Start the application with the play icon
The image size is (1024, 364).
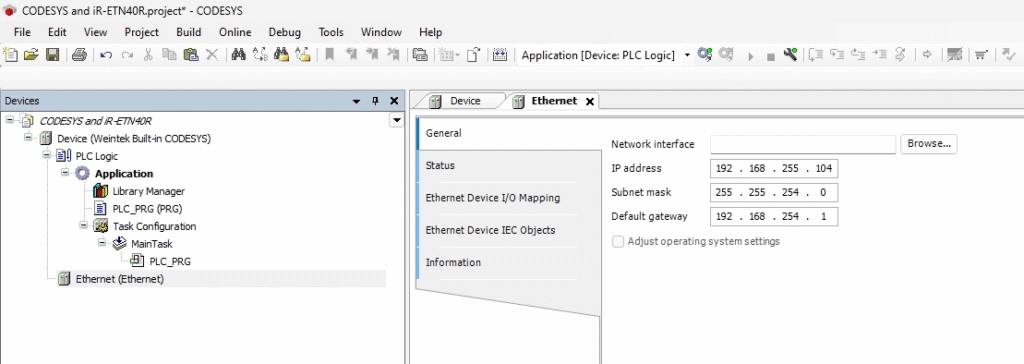[x=751, y=56]
